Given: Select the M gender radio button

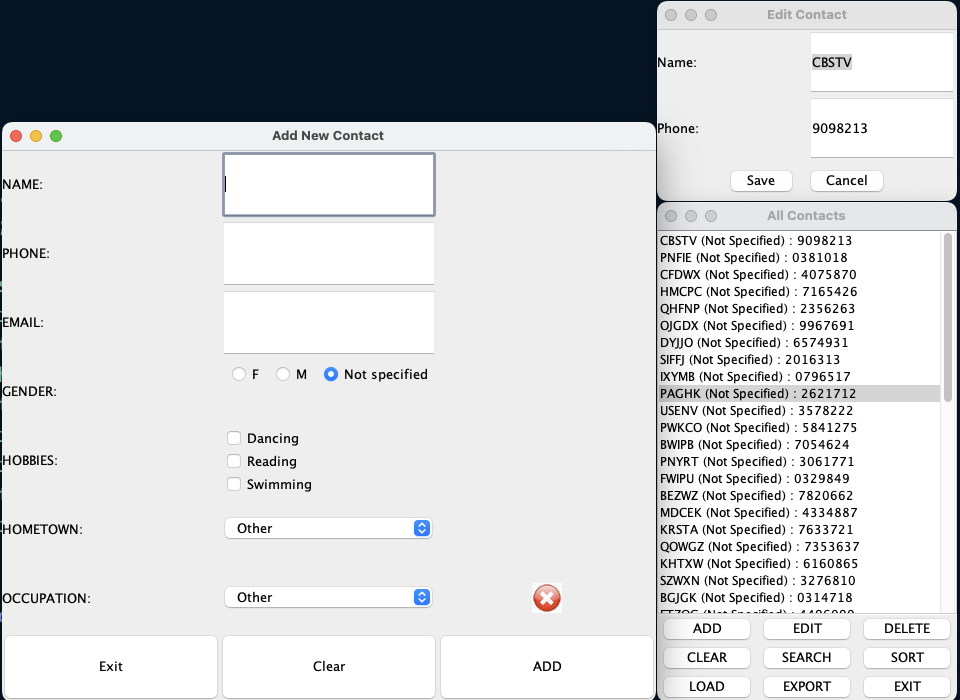Looking at the screenshot, I should pos(282,374).
